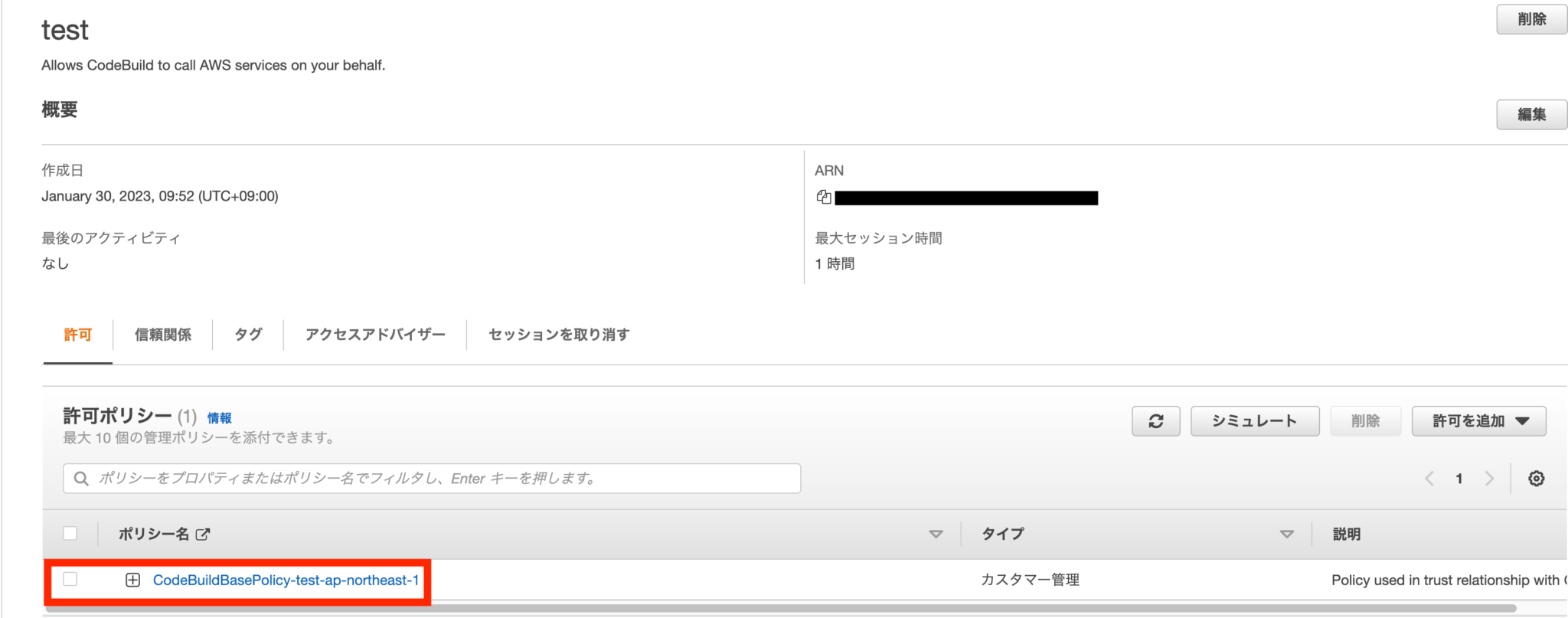
Task: Focus the policy filter search field
Action: [x=432, y=479]
